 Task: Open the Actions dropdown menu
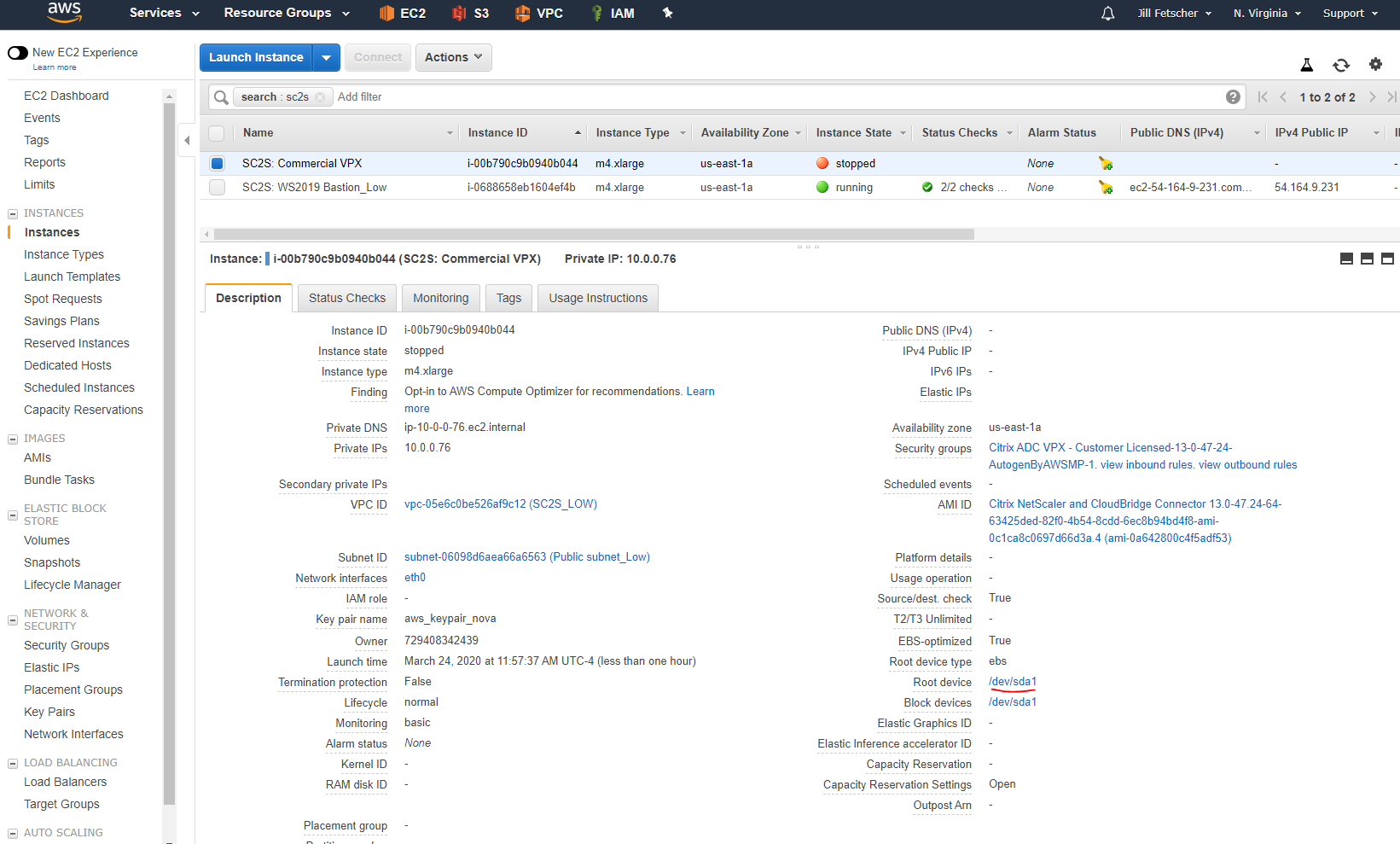[453, 57]
